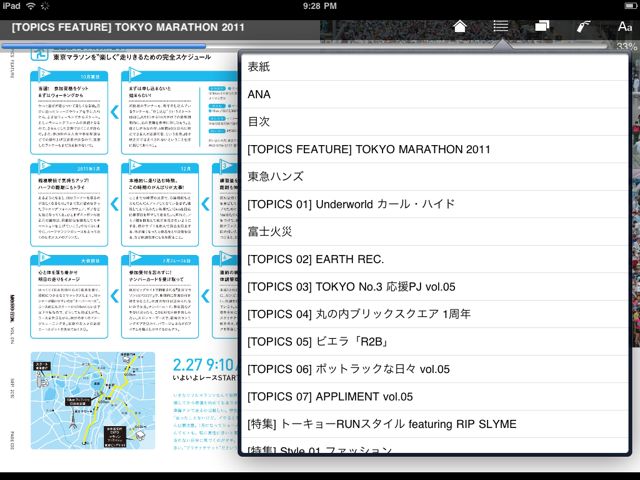Go to the 目次 entry
The width and height of the screenshot is (640, 480).
[x=435, y=122]
